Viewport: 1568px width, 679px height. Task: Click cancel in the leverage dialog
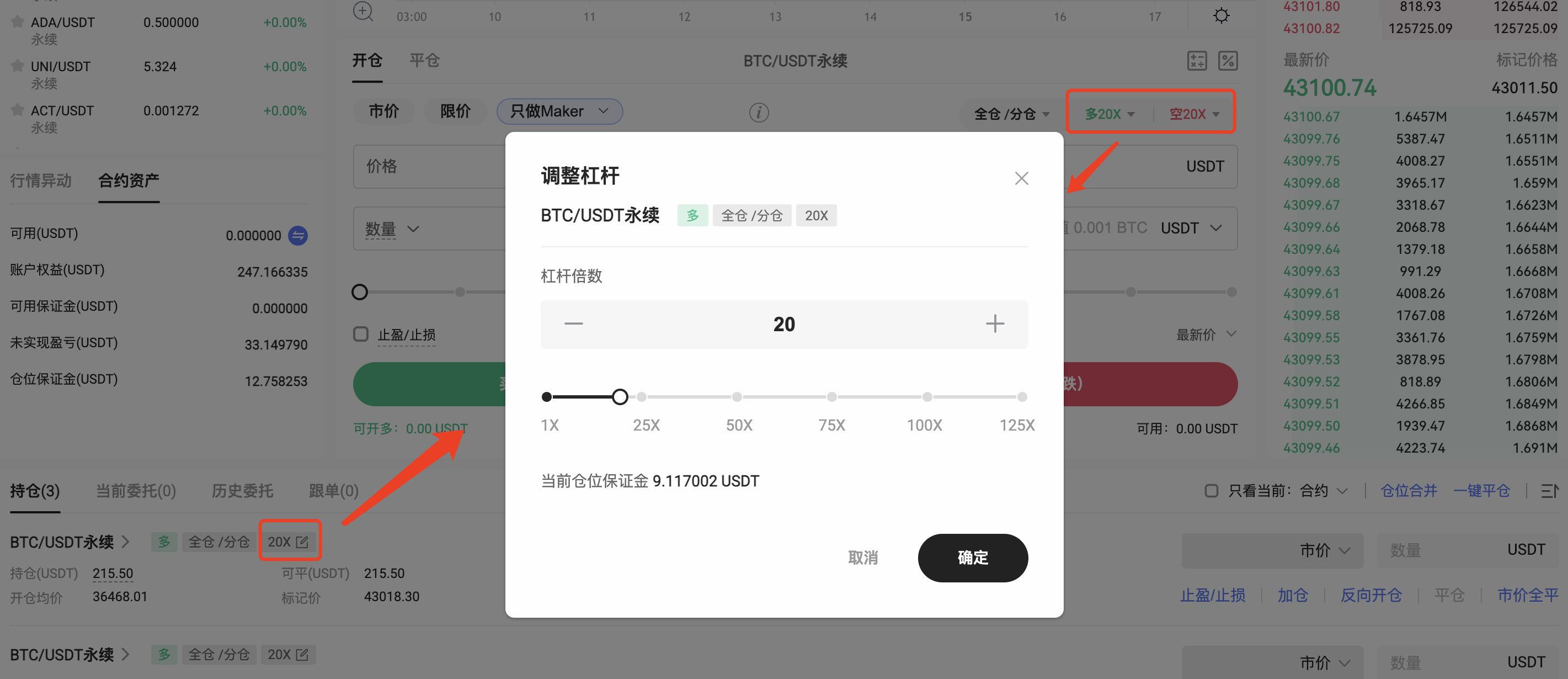862,558
